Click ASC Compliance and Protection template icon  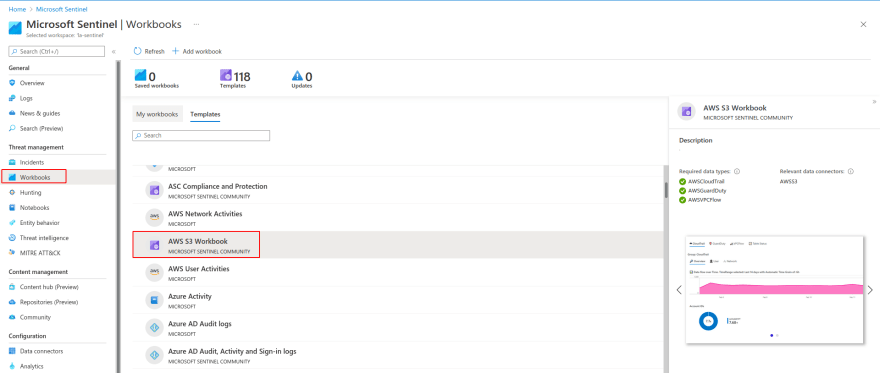click(x=154, y=191)
